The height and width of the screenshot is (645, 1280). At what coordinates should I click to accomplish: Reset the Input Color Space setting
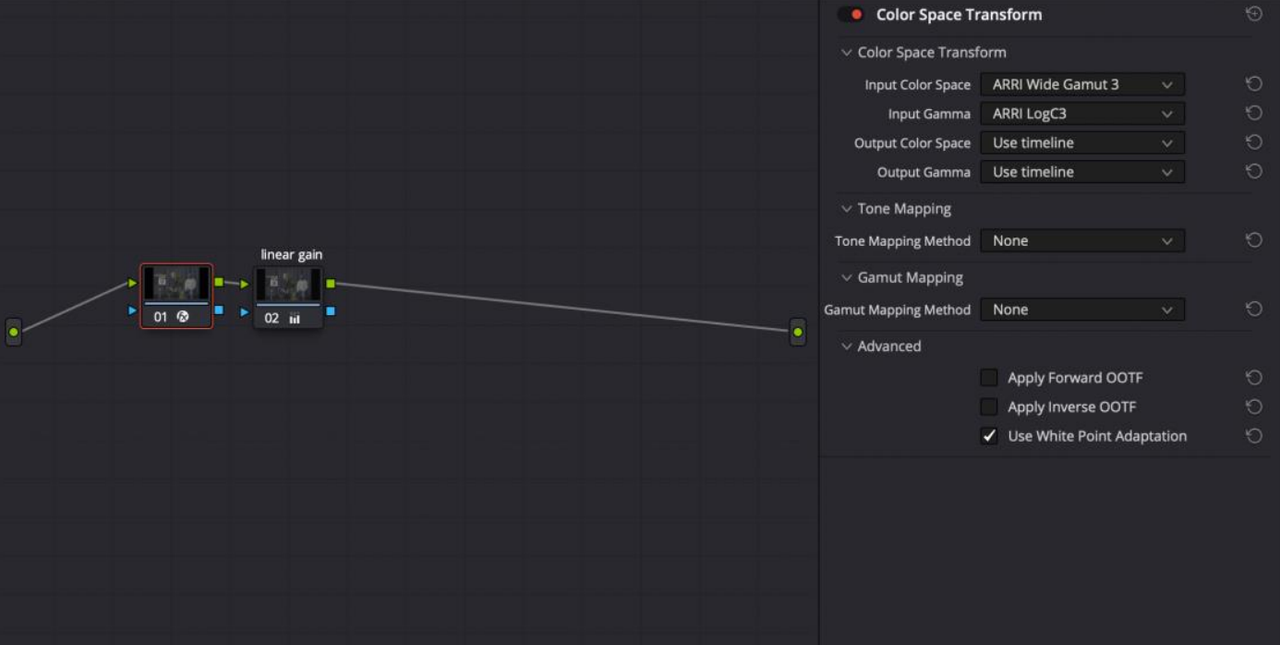pos(1254,85)
